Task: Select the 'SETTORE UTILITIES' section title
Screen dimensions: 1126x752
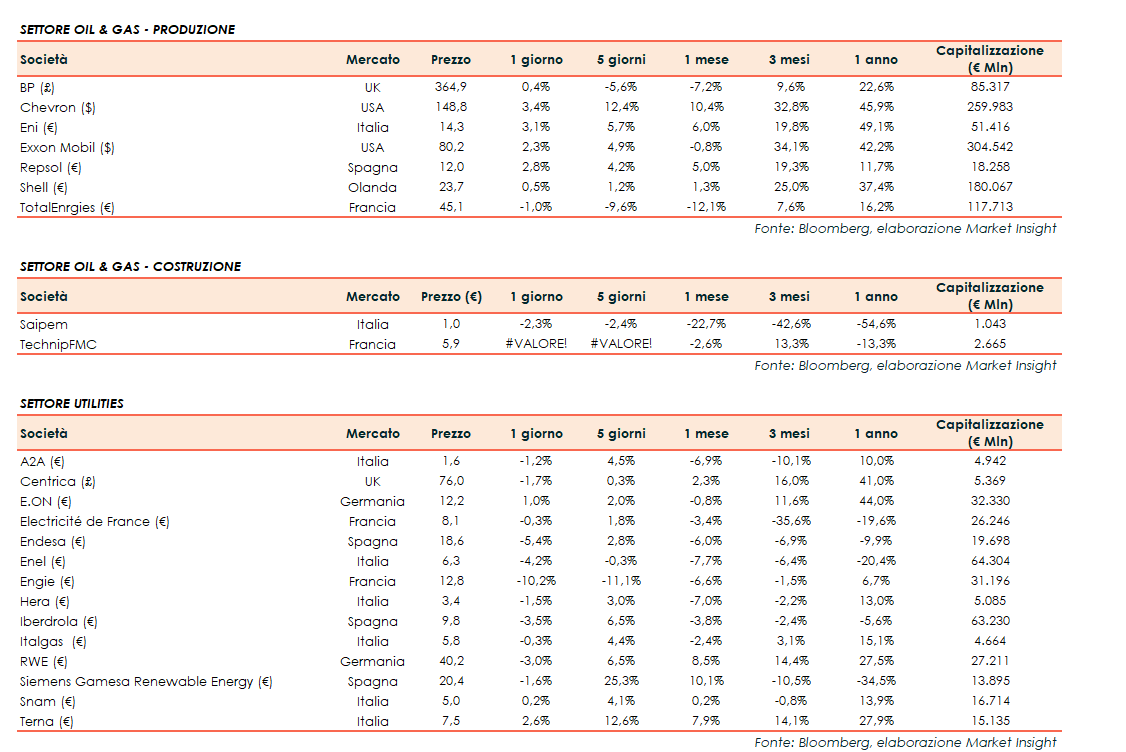Action: (x=72, y=404)
